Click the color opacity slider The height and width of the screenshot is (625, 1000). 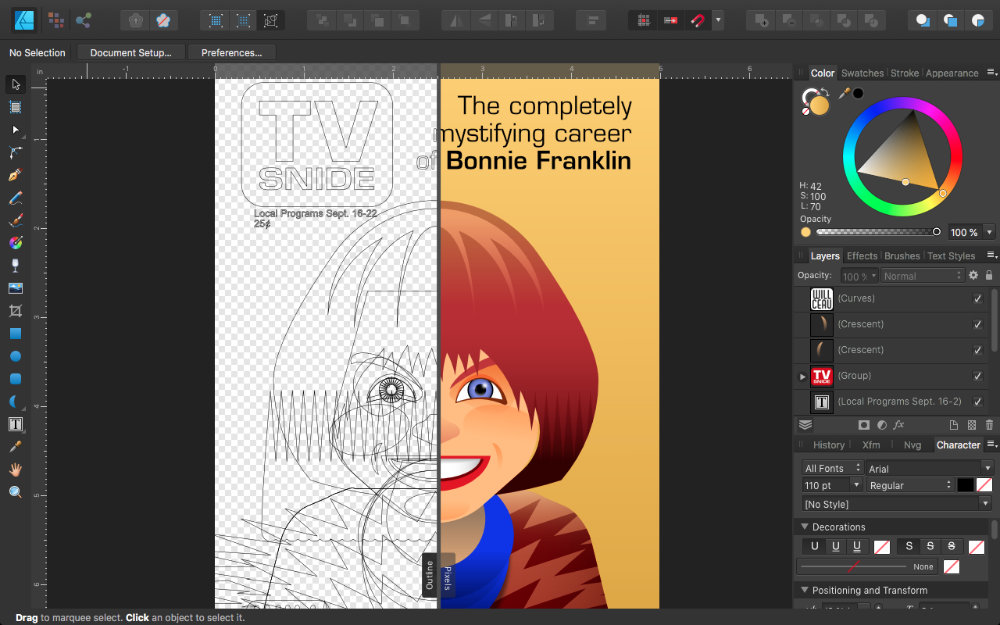(876, 232)
